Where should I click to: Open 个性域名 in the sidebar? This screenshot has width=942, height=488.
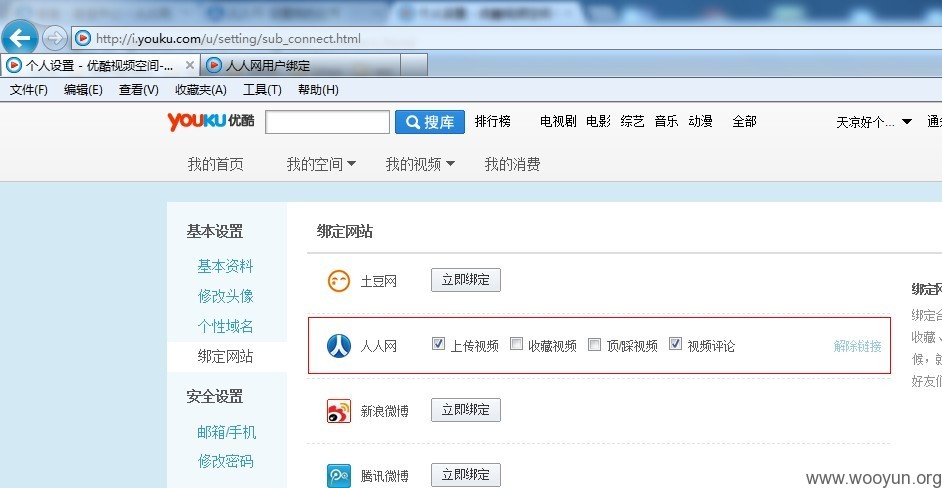click(225, 326)
